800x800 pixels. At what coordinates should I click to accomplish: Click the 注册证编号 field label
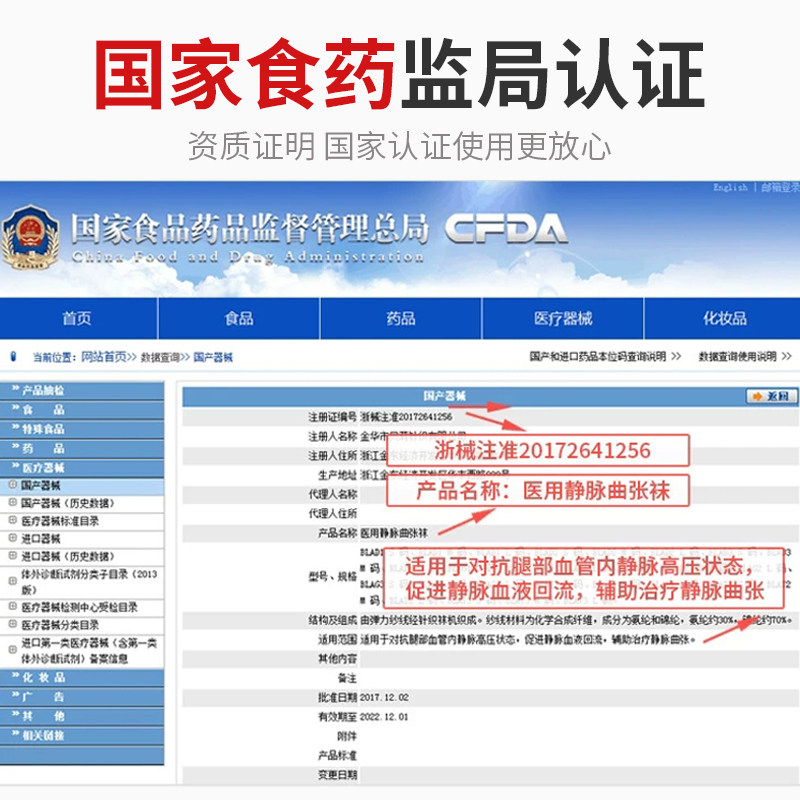tap(332, 417)
